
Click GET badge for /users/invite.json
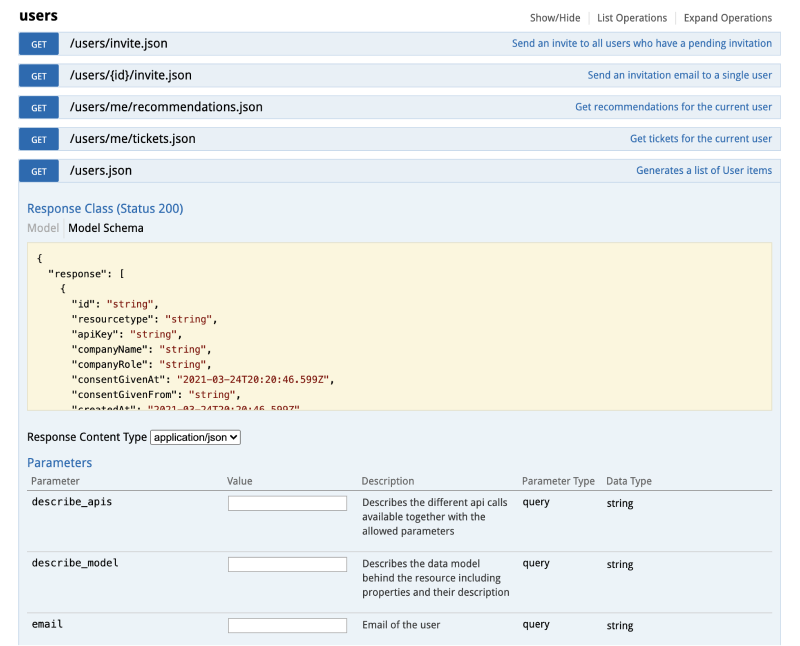pyautogui.click(x=39, y=44)
